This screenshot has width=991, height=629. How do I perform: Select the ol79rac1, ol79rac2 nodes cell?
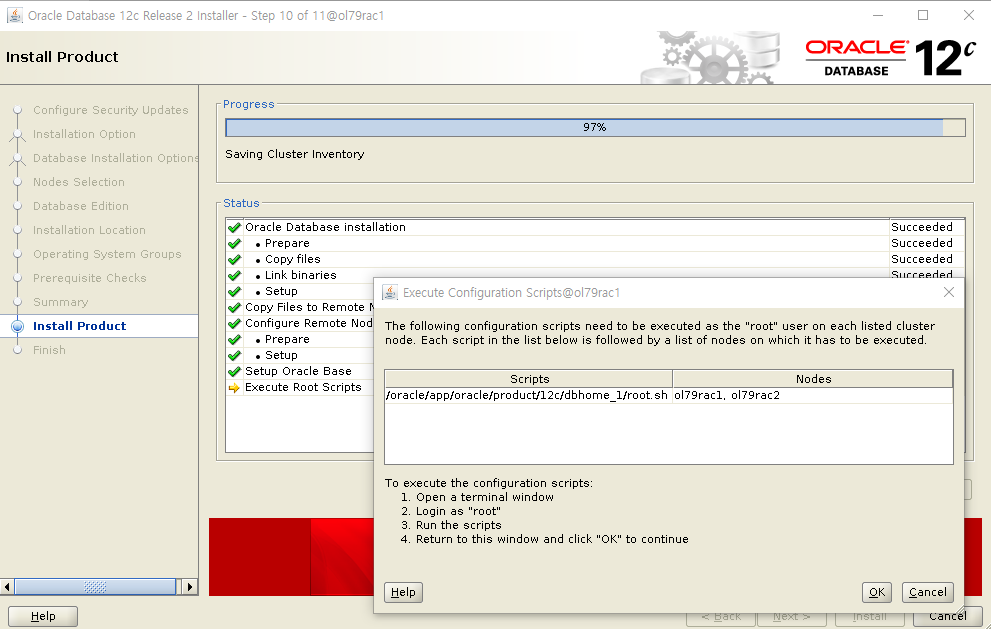tap(813, 396)
